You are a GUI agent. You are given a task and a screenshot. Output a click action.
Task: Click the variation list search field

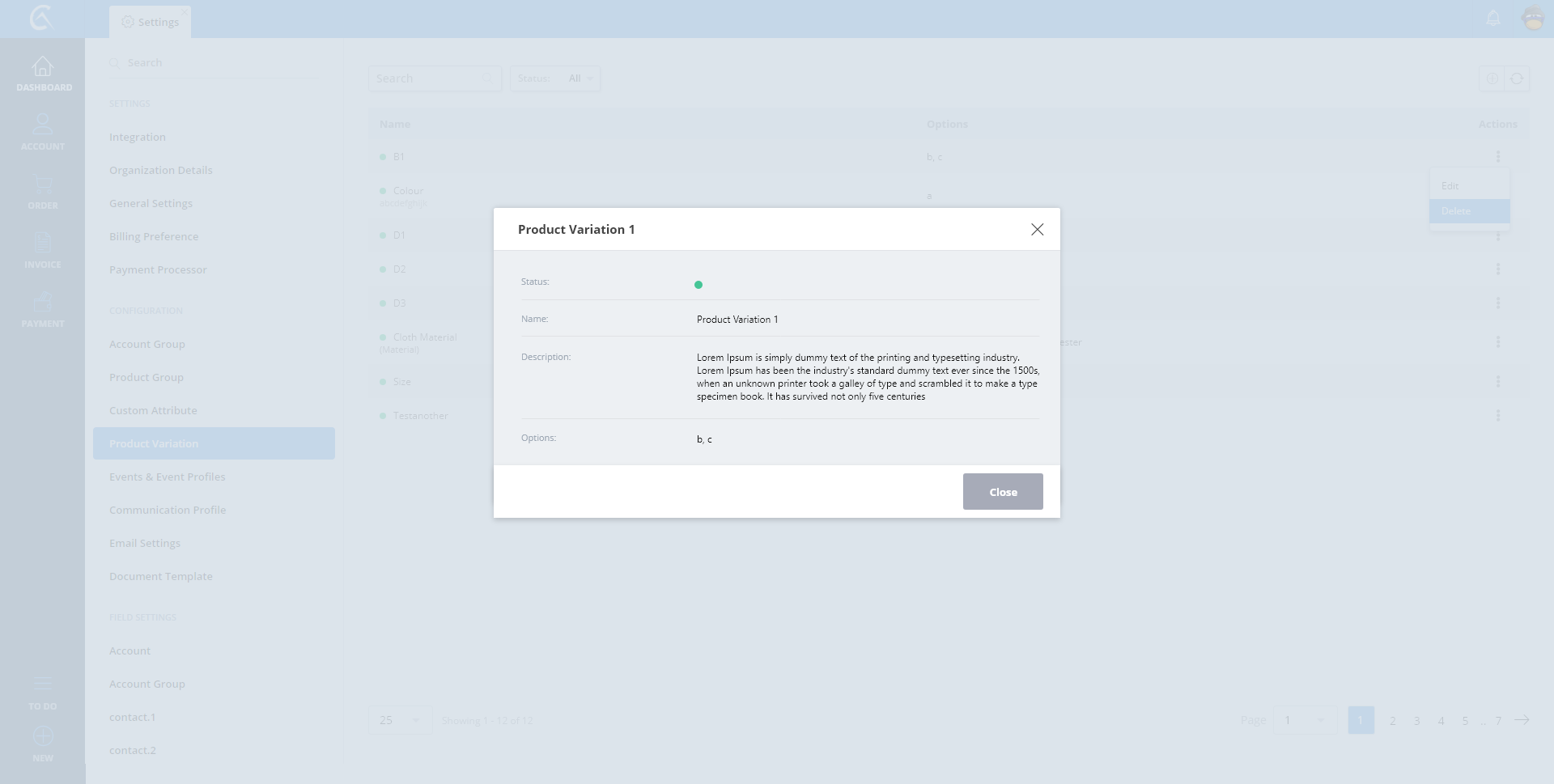tap(429, 78)
